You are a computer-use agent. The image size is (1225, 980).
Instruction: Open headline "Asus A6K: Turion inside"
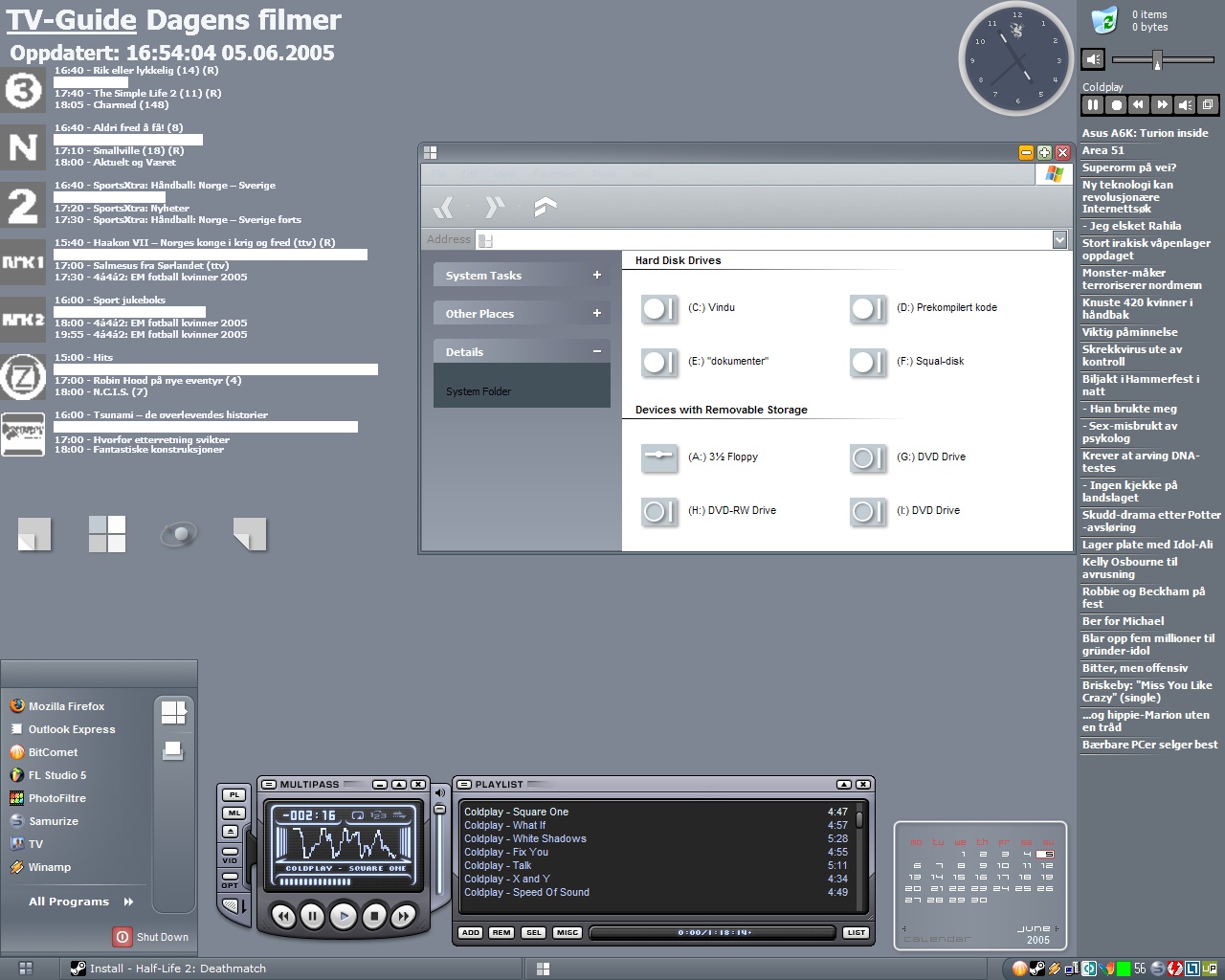[x=1145, y=133]
